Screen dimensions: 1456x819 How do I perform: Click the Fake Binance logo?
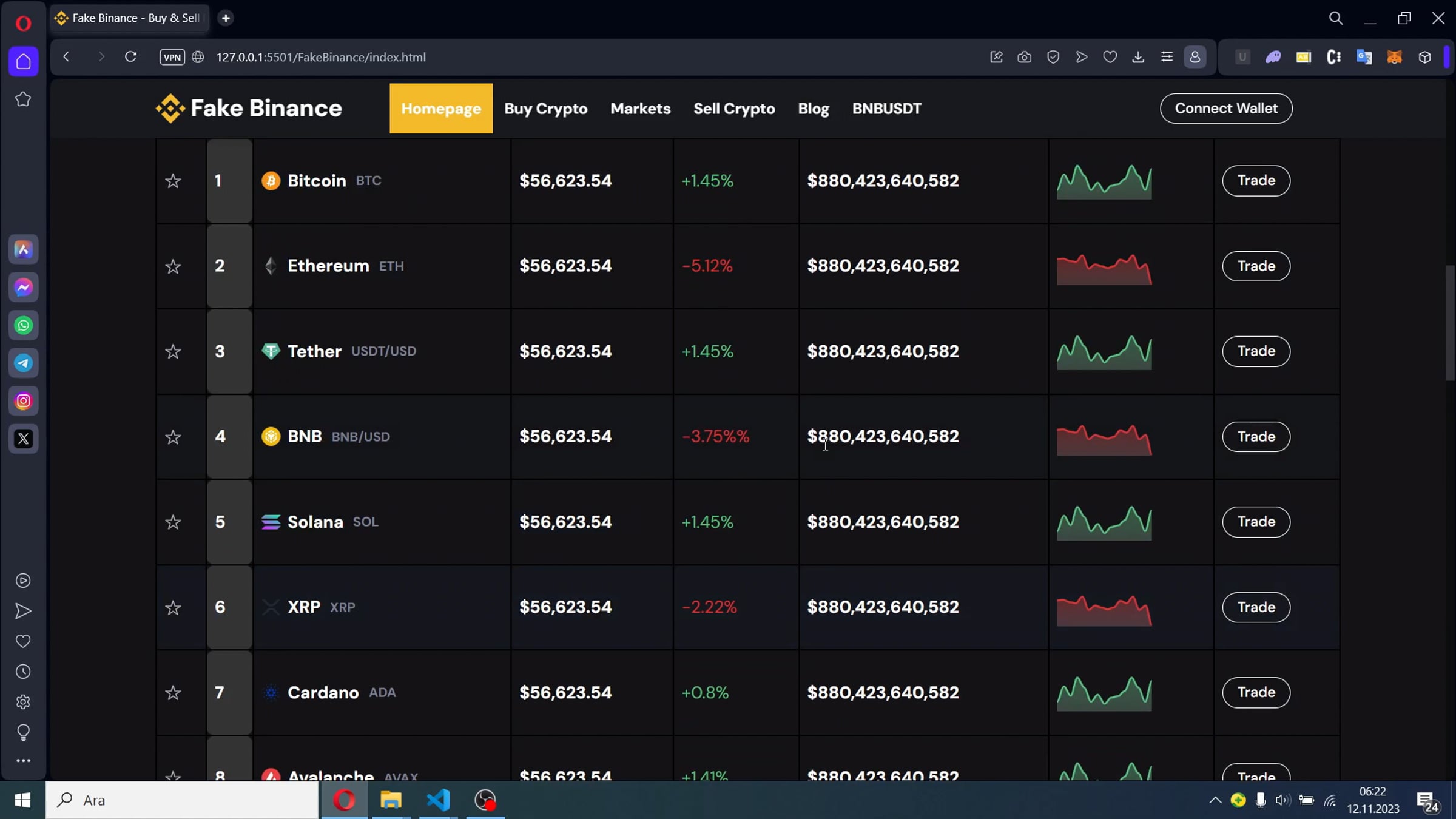[x=249, y=109]
